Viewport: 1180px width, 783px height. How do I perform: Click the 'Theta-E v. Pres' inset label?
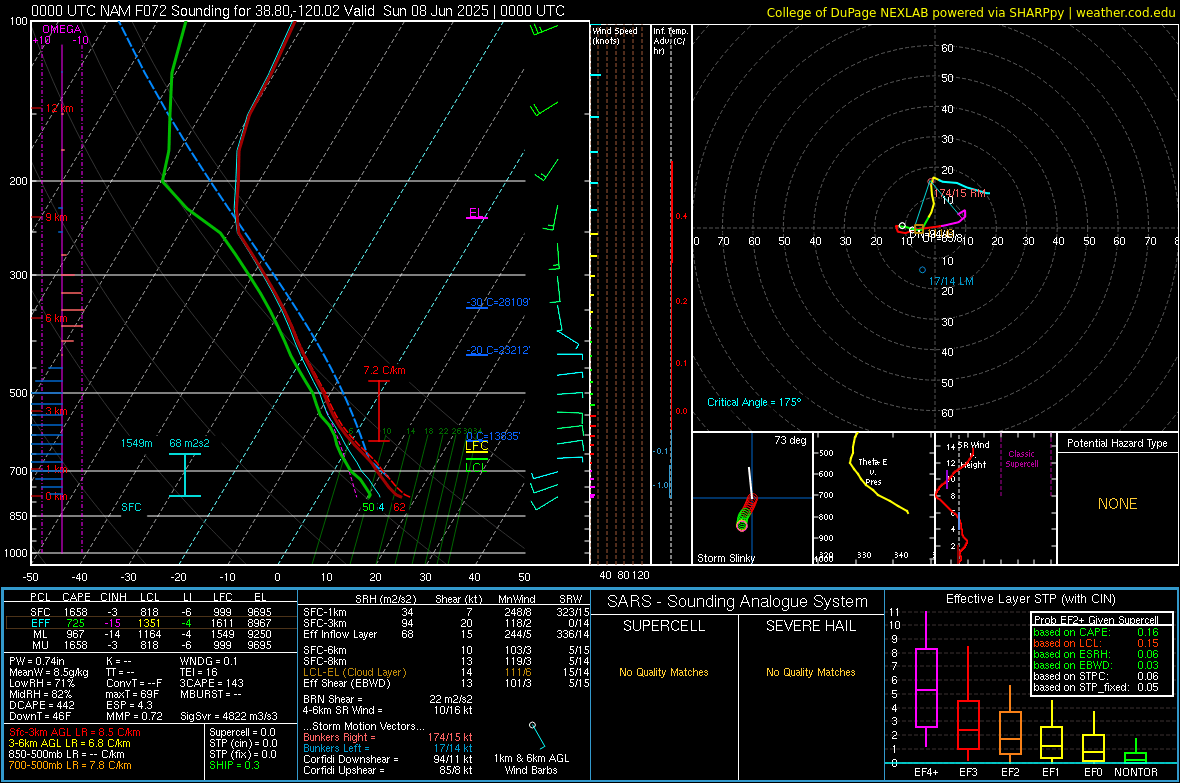(x=873, y=471)
